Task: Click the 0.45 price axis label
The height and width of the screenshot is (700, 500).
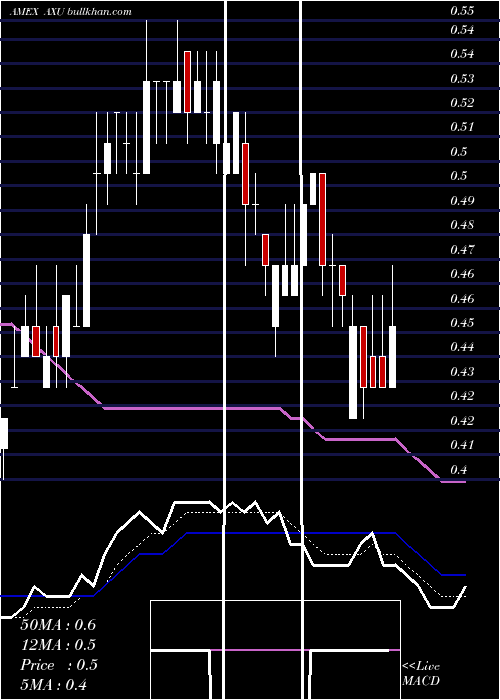Action: pos(462,322)
